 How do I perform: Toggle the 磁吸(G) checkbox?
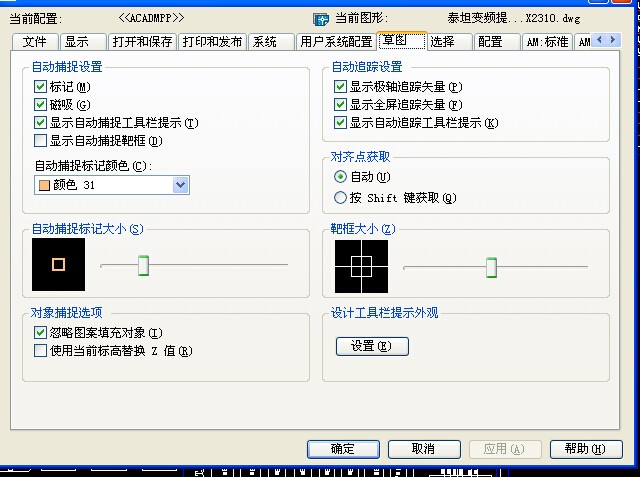coord(40,104)
